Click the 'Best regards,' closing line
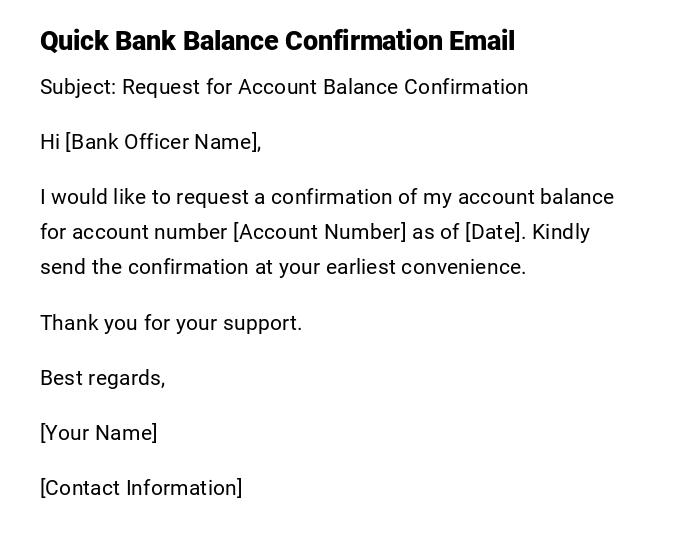700x550 pixels. coord(102,378)
